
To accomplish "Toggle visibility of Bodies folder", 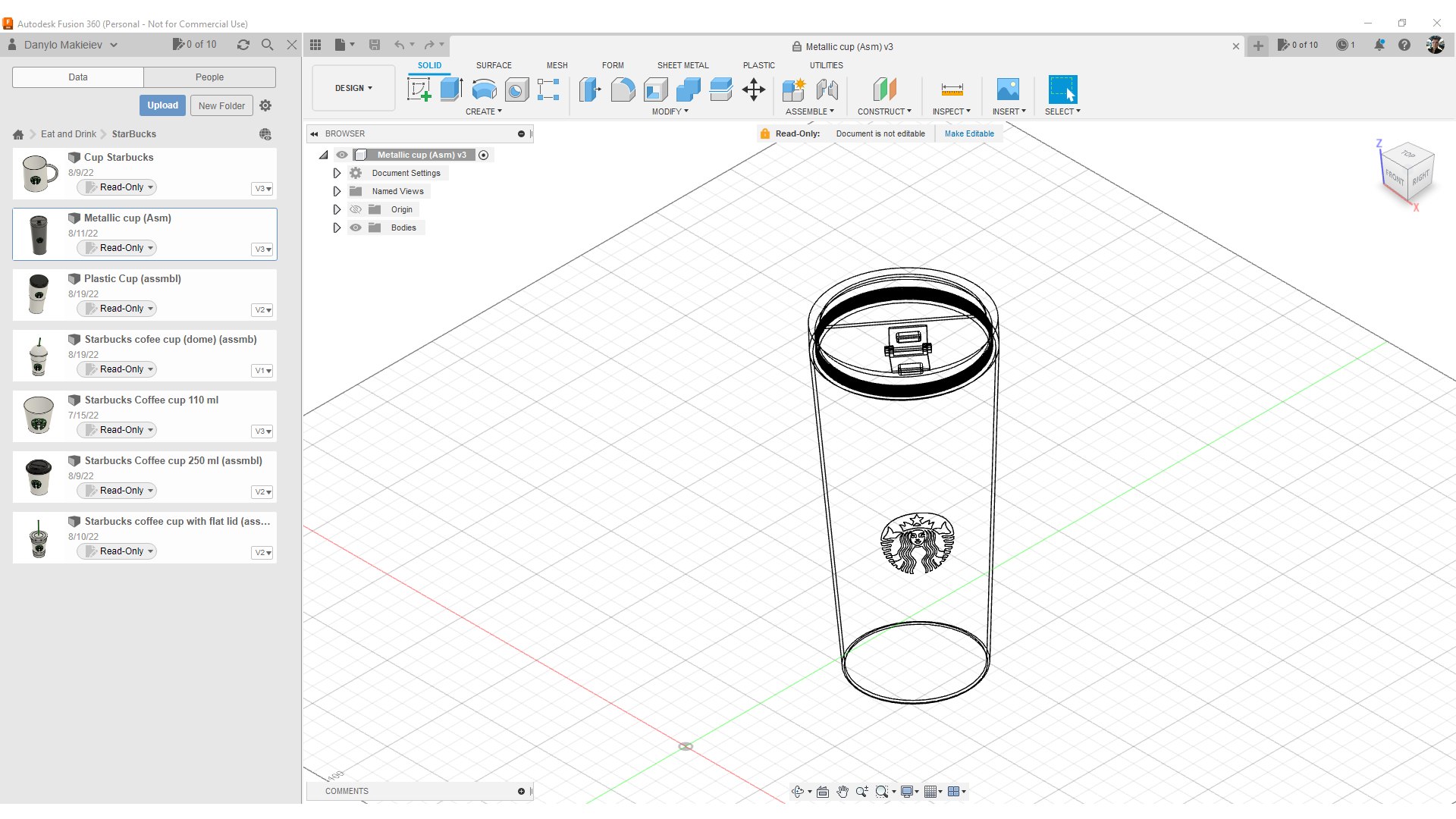I will point(355,227).
